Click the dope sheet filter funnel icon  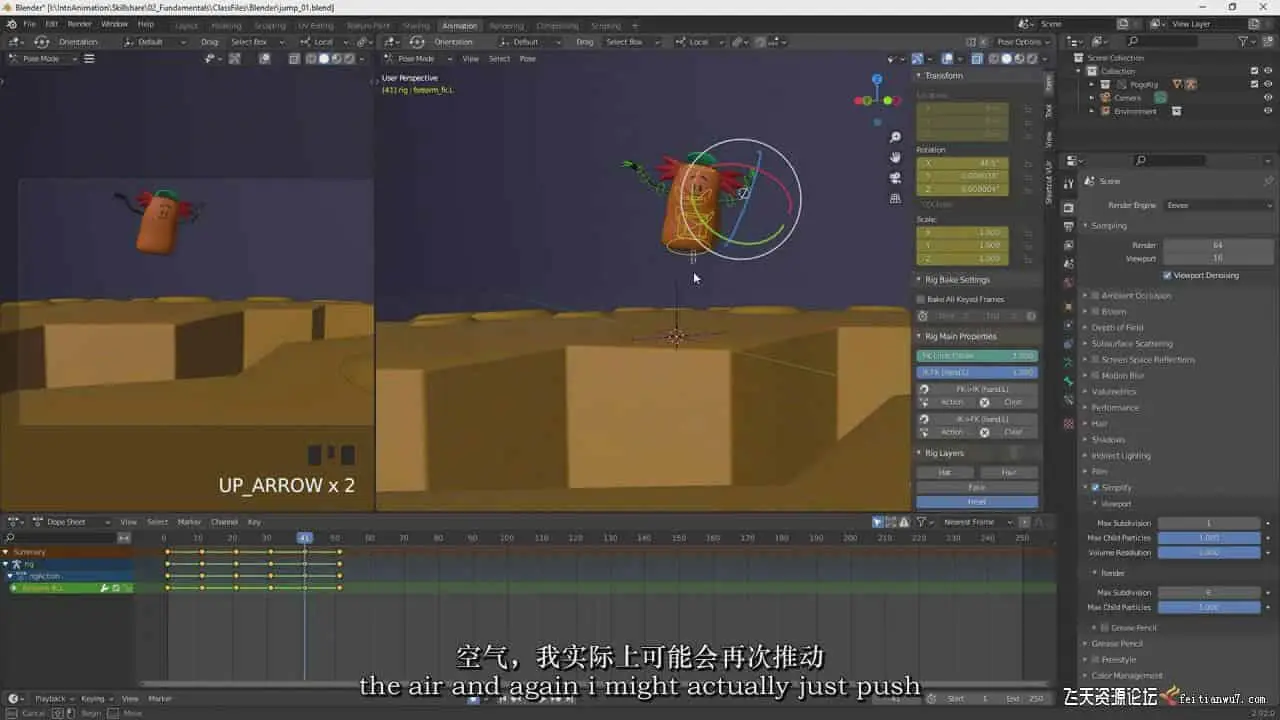[921, 522]
